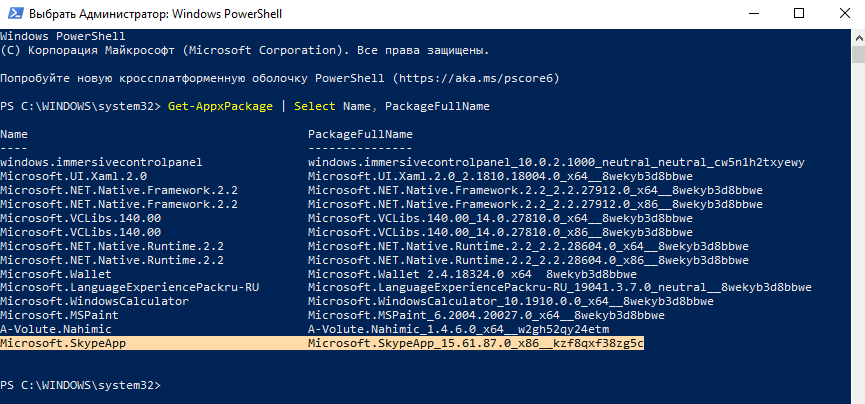This screenshot has height=404, width=865.
Task: Click the Microsoft.LanguageExperiencePackru-RU name entry
Action: (130, 288)
